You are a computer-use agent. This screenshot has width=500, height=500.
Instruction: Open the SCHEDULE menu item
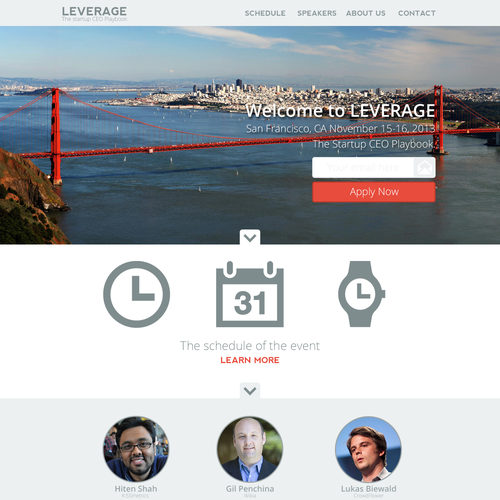pos(265,13)
